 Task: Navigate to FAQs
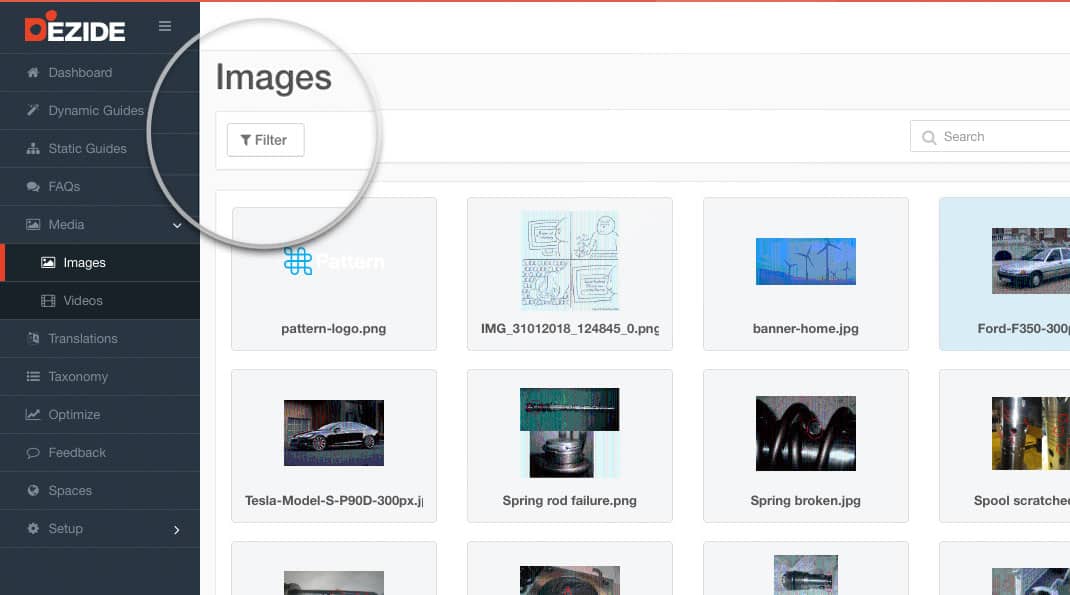tap(100, 187)
